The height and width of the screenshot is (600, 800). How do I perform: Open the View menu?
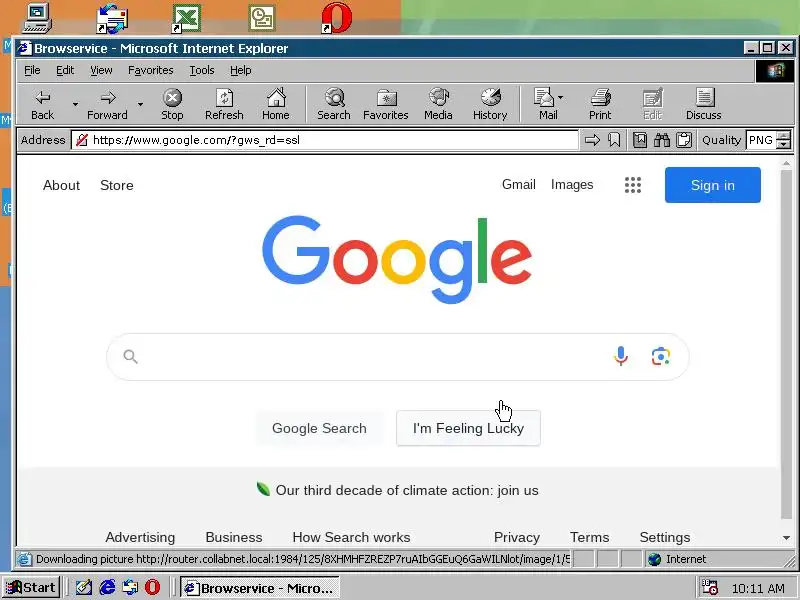101,70
